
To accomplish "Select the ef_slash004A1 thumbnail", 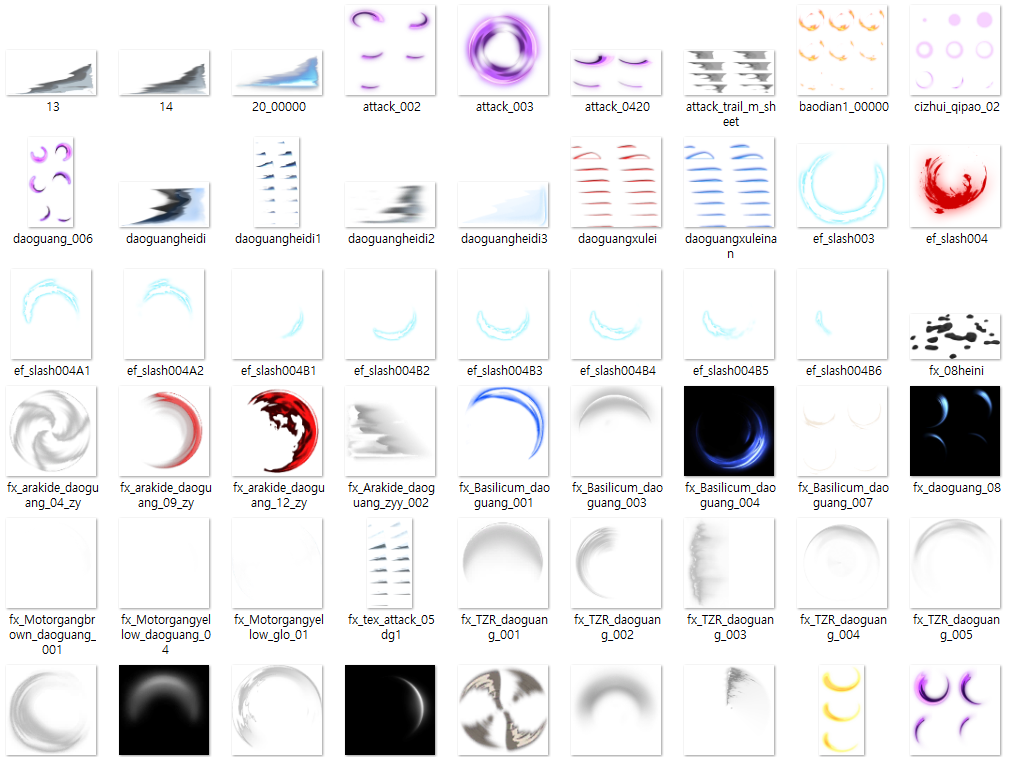I will [51, 314].
